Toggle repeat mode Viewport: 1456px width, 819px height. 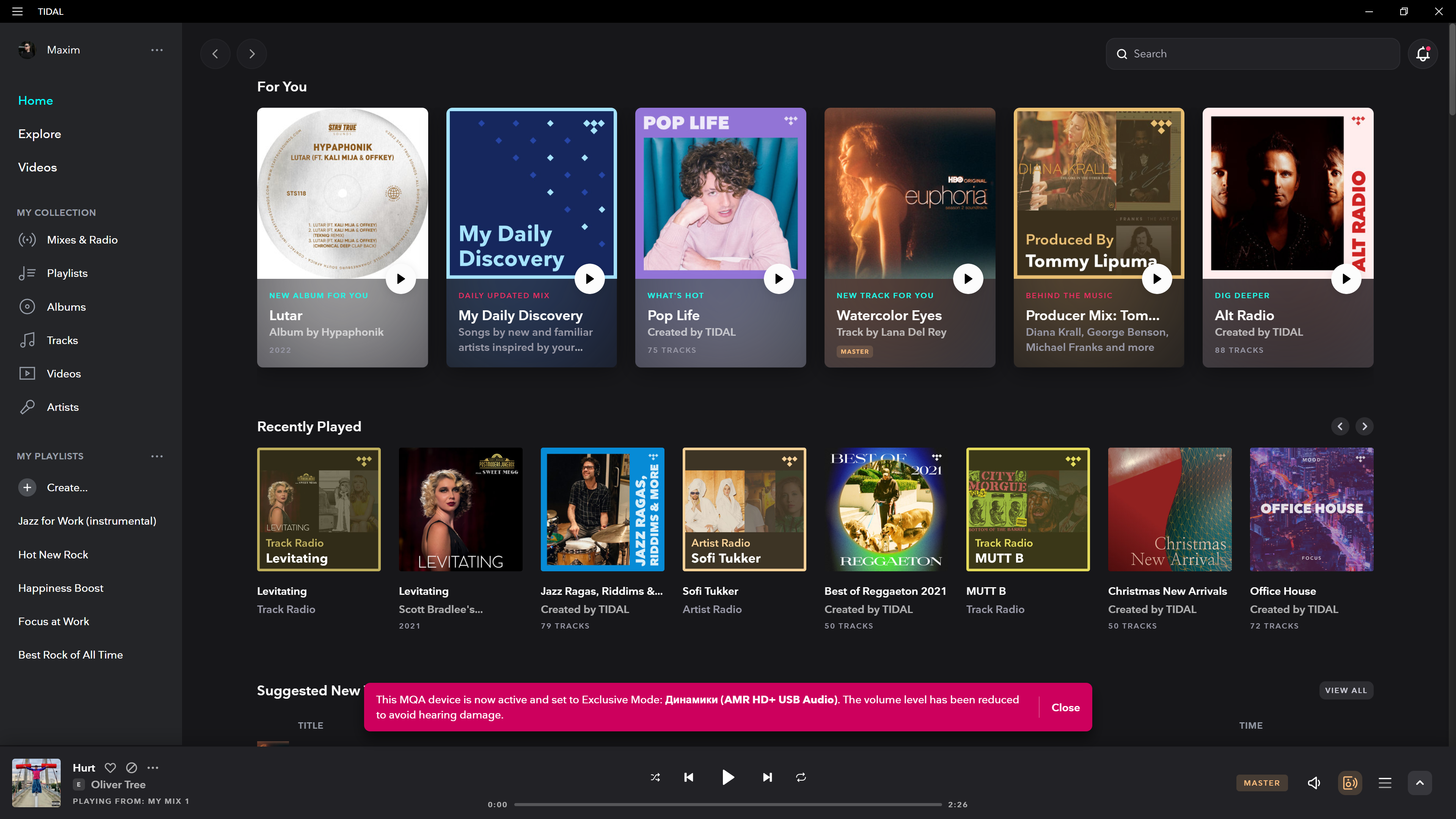click(x=801, y=777)
